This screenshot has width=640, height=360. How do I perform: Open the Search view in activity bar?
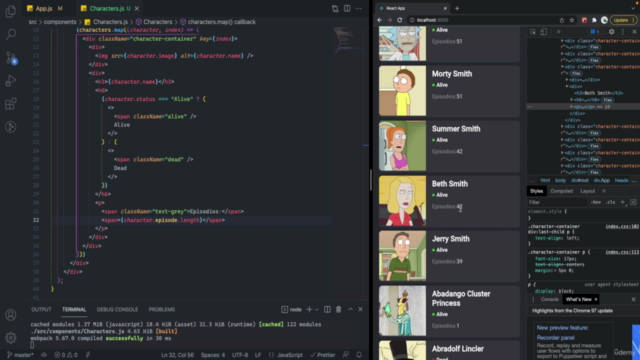[x=11, y=34]
